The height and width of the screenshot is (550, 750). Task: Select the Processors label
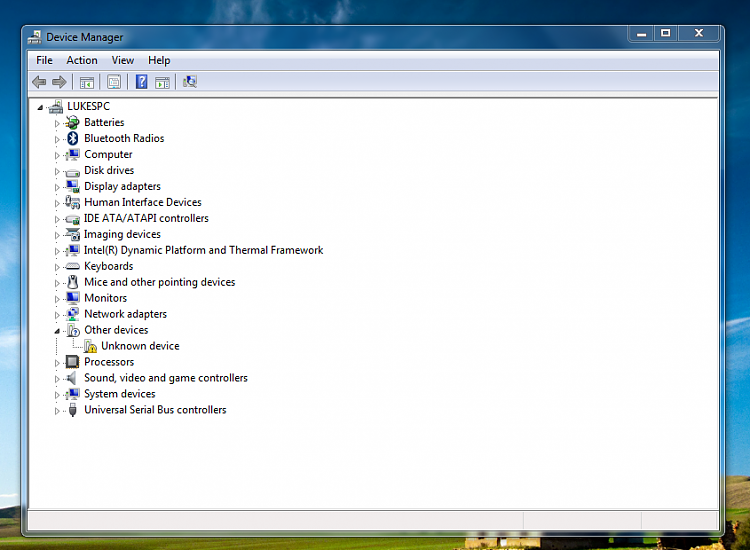tap(109, 362)
